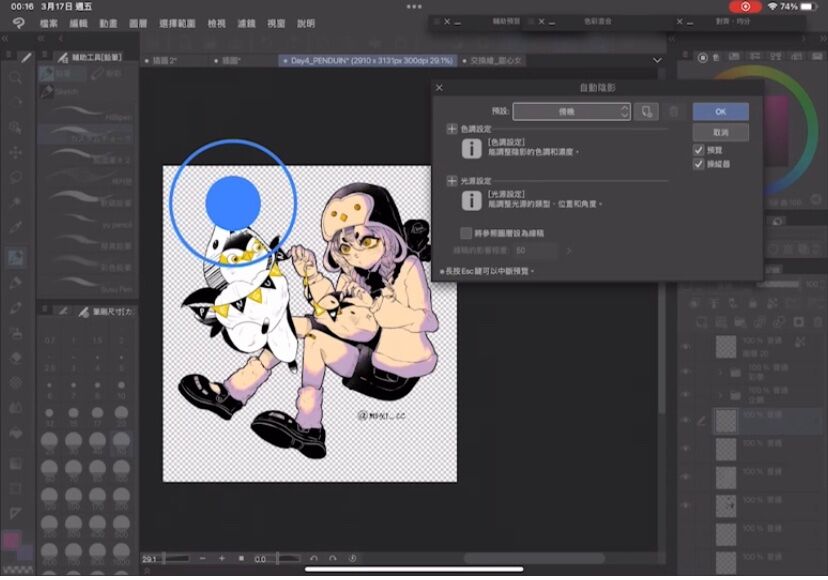Click zoom in plus on canvas bar
Screen dimensions: 828x580
(222, 558)
